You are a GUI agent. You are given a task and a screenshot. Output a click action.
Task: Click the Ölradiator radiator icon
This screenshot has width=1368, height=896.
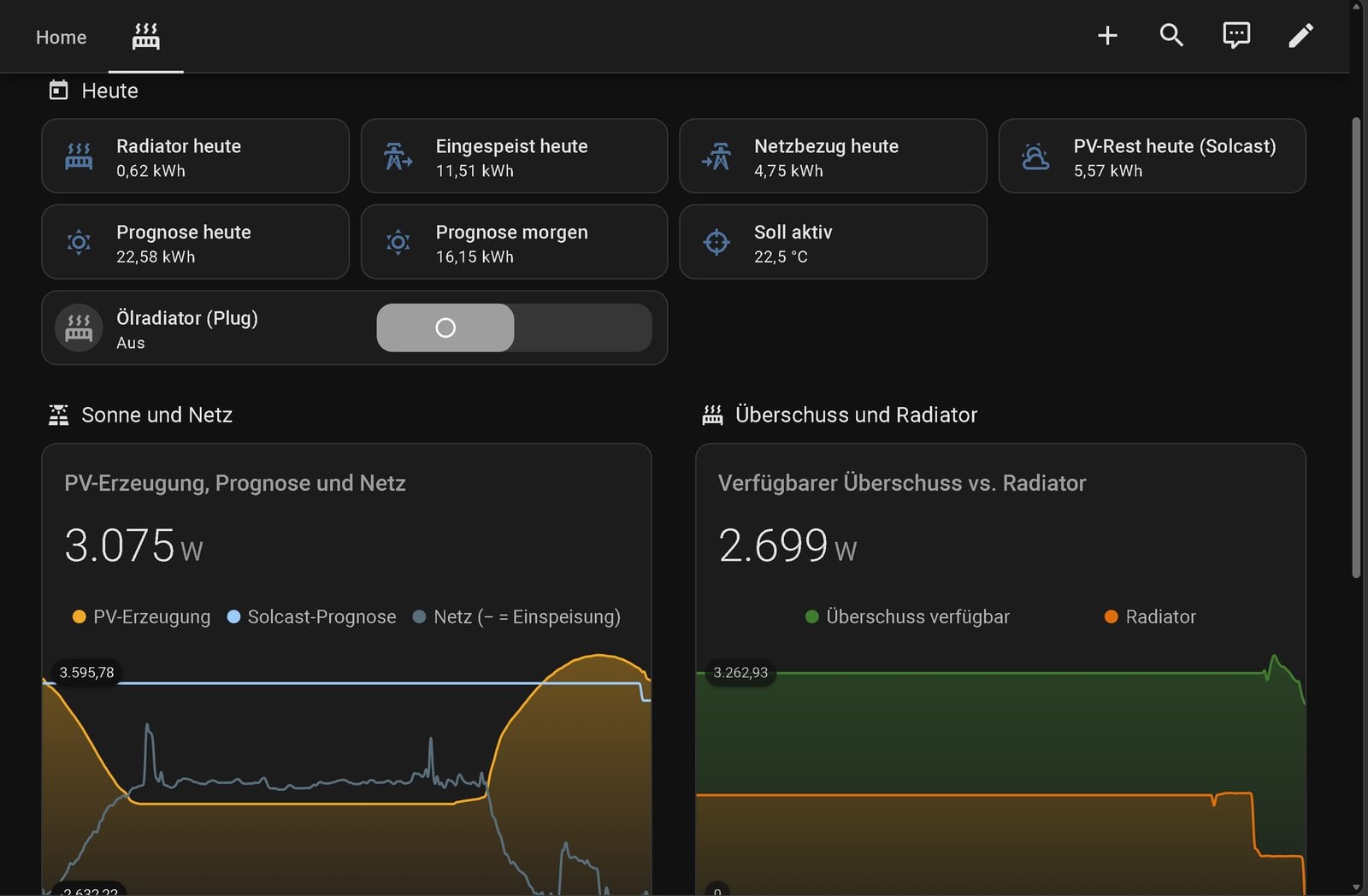coord(79,328)
